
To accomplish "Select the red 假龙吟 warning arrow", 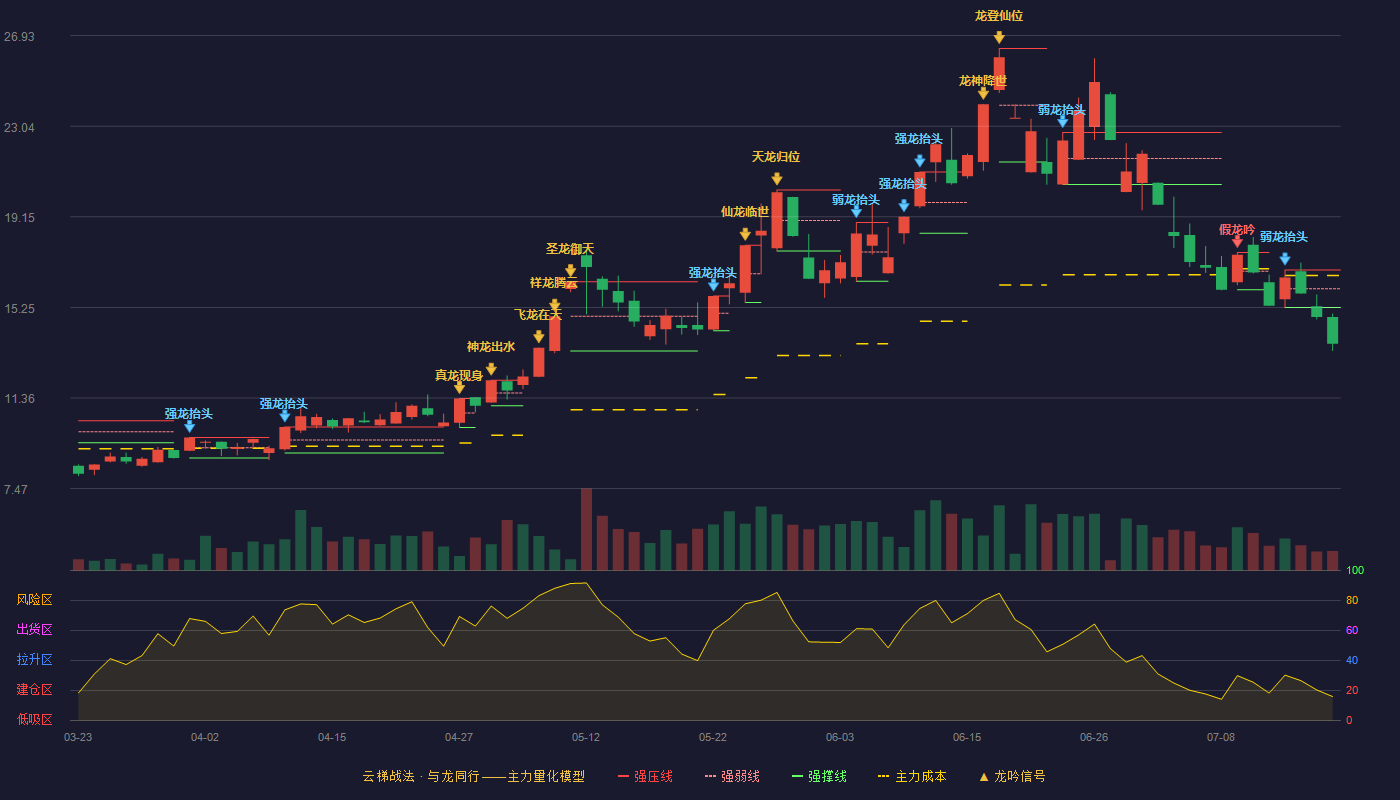I will (x=1237, y=242).
